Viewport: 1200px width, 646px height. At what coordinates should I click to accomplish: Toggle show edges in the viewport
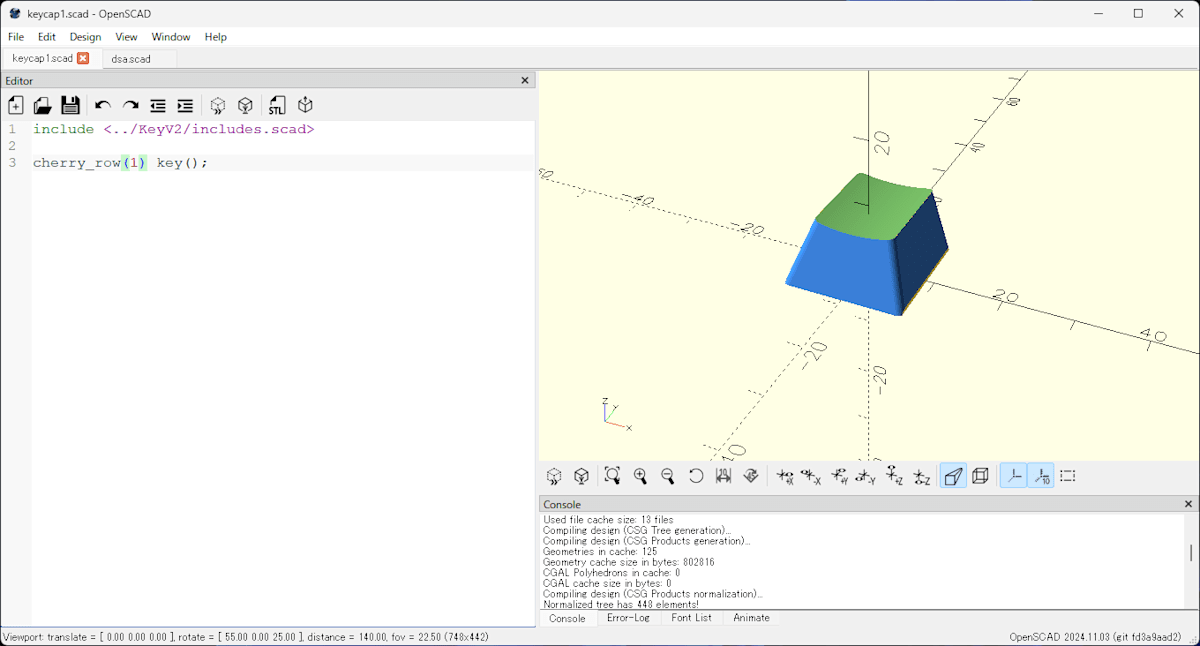click(1068, 476)
